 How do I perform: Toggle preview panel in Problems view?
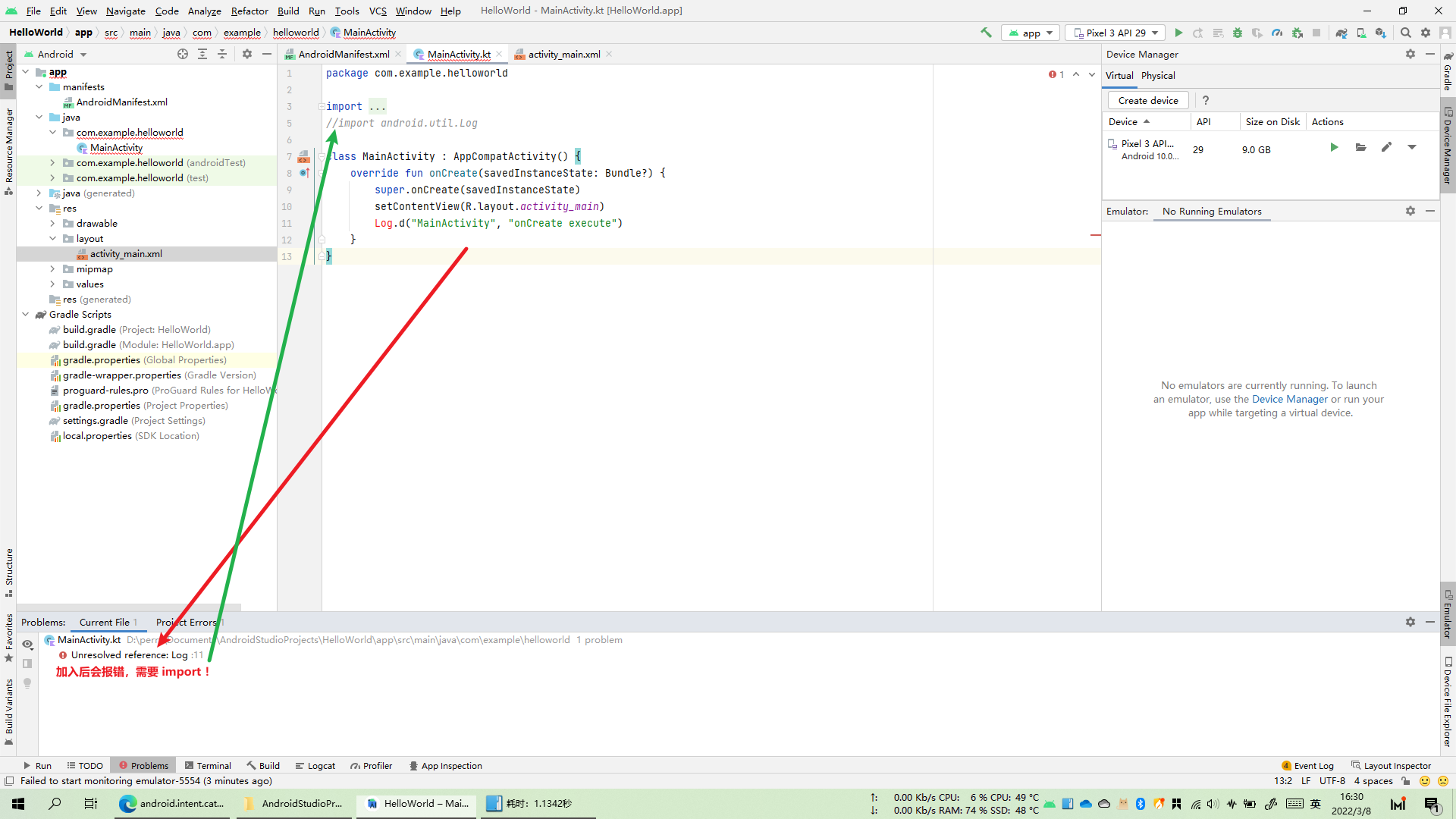[x=27, y=664]
